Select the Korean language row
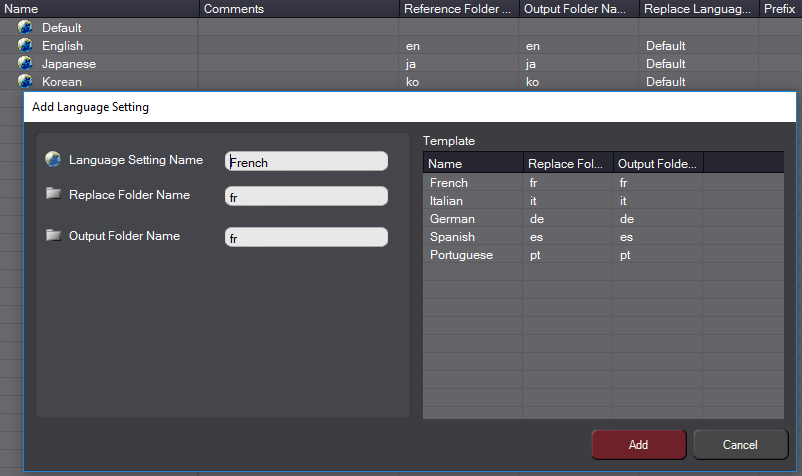The image size is (802, 476). (x=401, y=81)
